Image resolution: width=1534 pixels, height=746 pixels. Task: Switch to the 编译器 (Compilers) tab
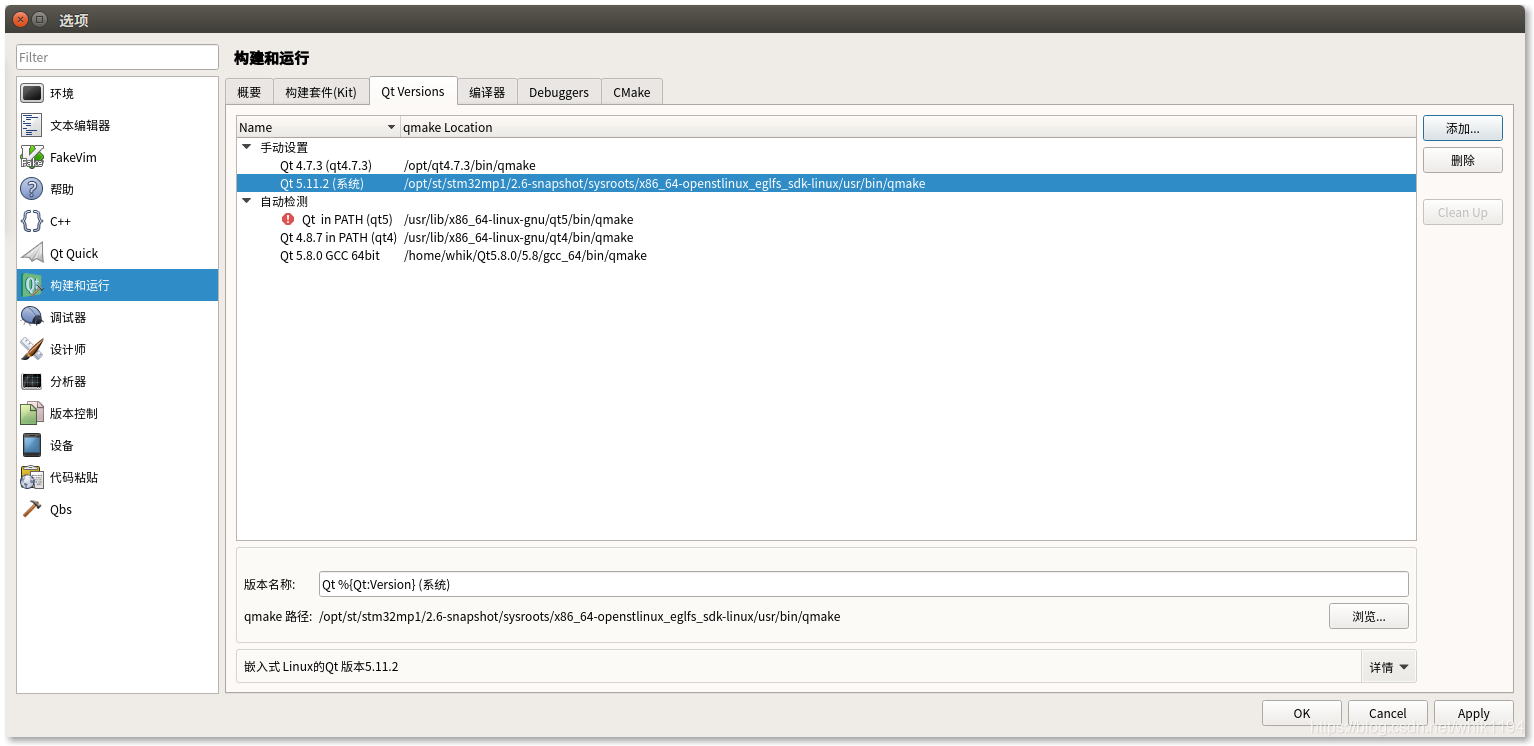[x=487, y=92]
